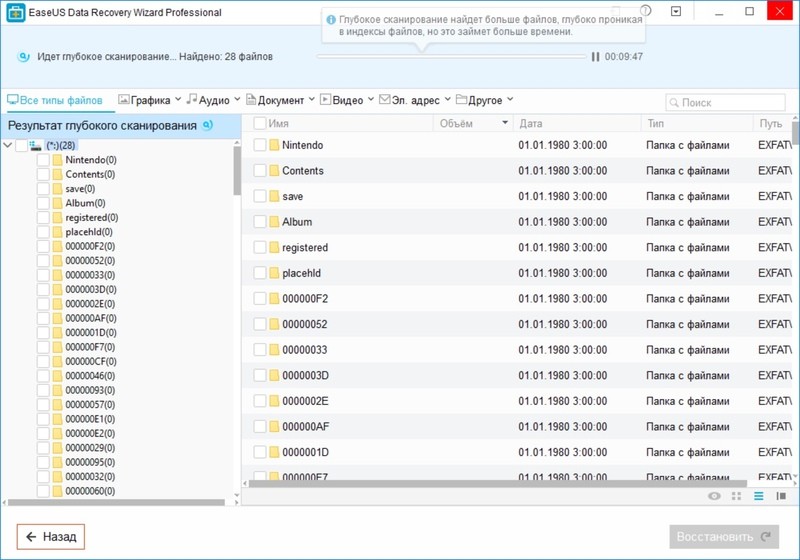Click in the Поиск search field
This screenshot has width=800, height=560.
[x=725, y=103]
